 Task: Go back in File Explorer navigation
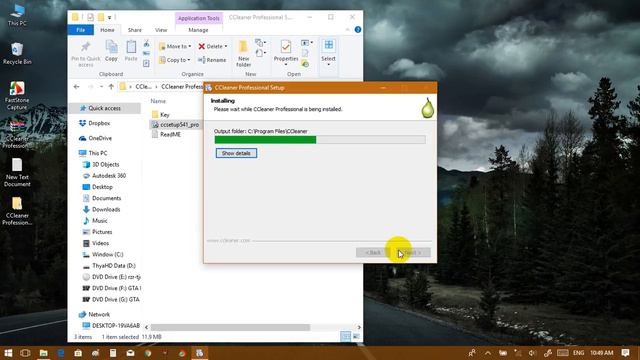click(77, 87)
